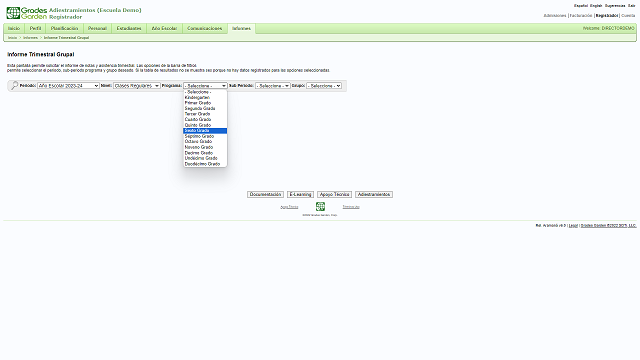Screen dimensions: 640x360
Task: Select Cuarto Grado from the list
Action: pos(205,120)
